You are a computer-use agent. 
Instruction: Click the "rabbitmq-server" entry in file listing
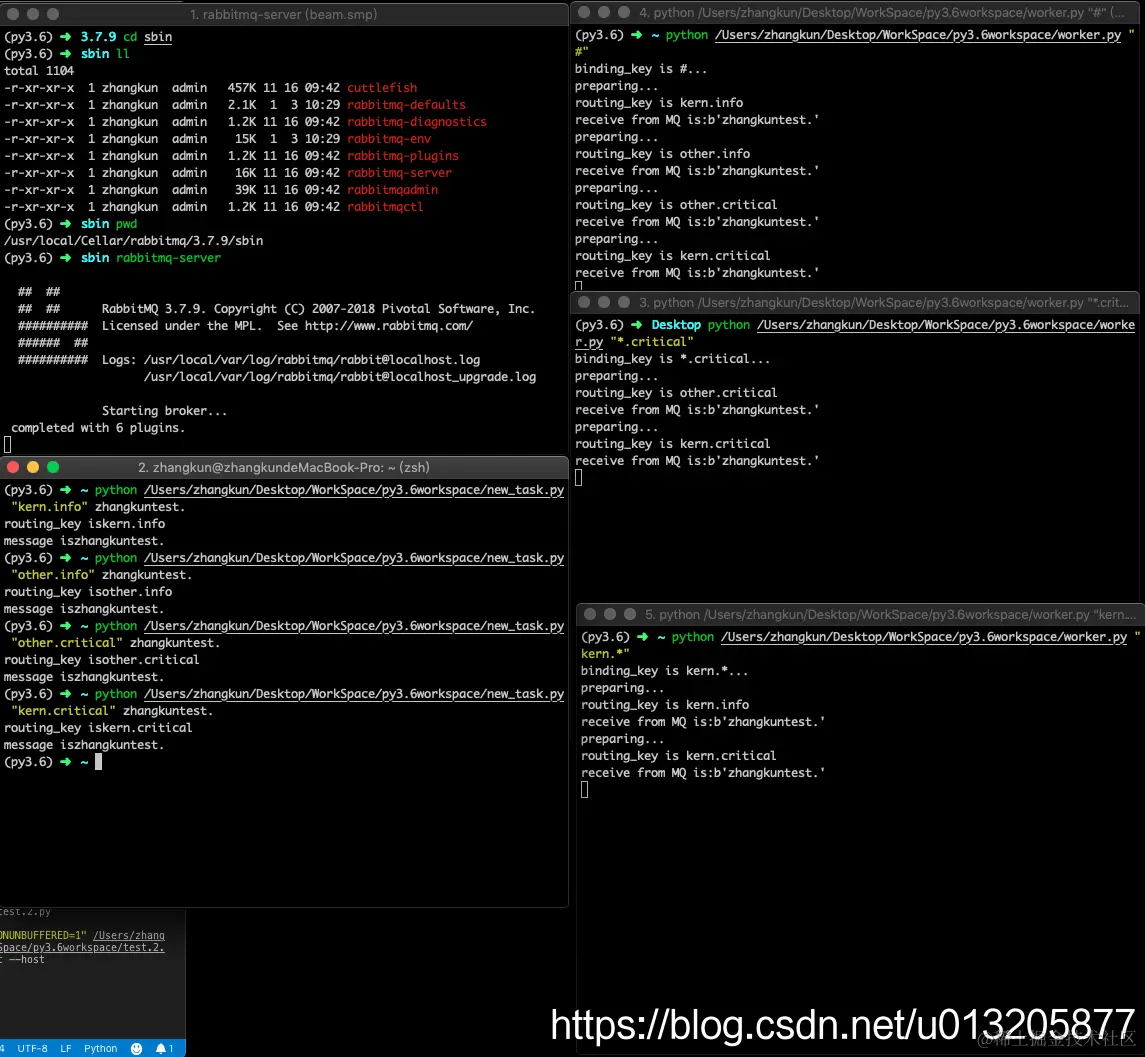pos(399,173)
